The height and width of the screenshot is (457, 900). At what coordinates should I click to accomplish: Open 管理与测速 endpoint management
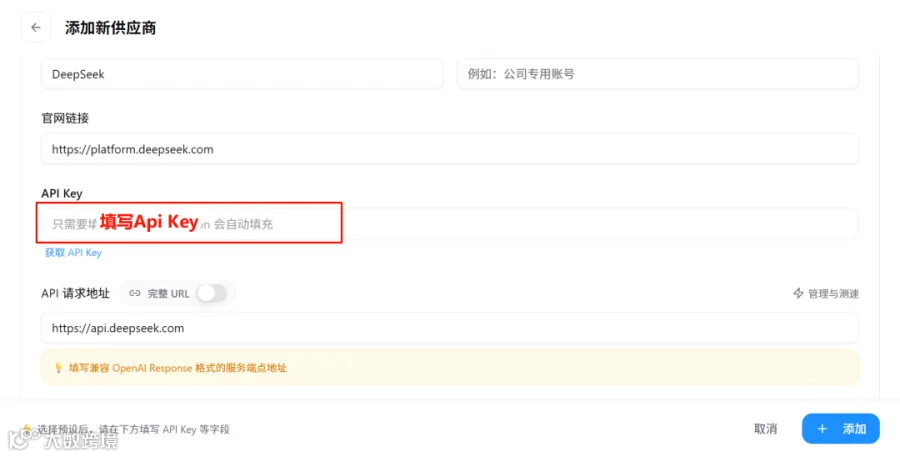coord(826,293)
